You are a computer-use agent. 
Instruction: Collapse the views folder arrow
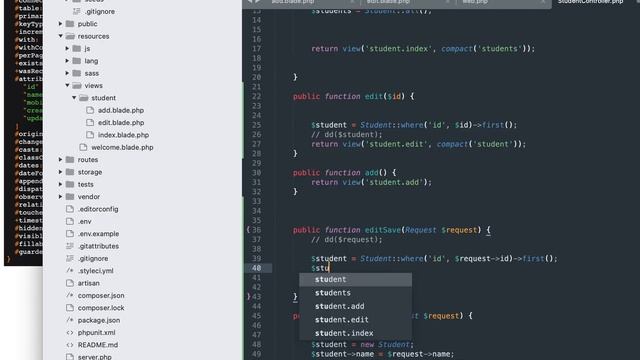pos(67,85)
